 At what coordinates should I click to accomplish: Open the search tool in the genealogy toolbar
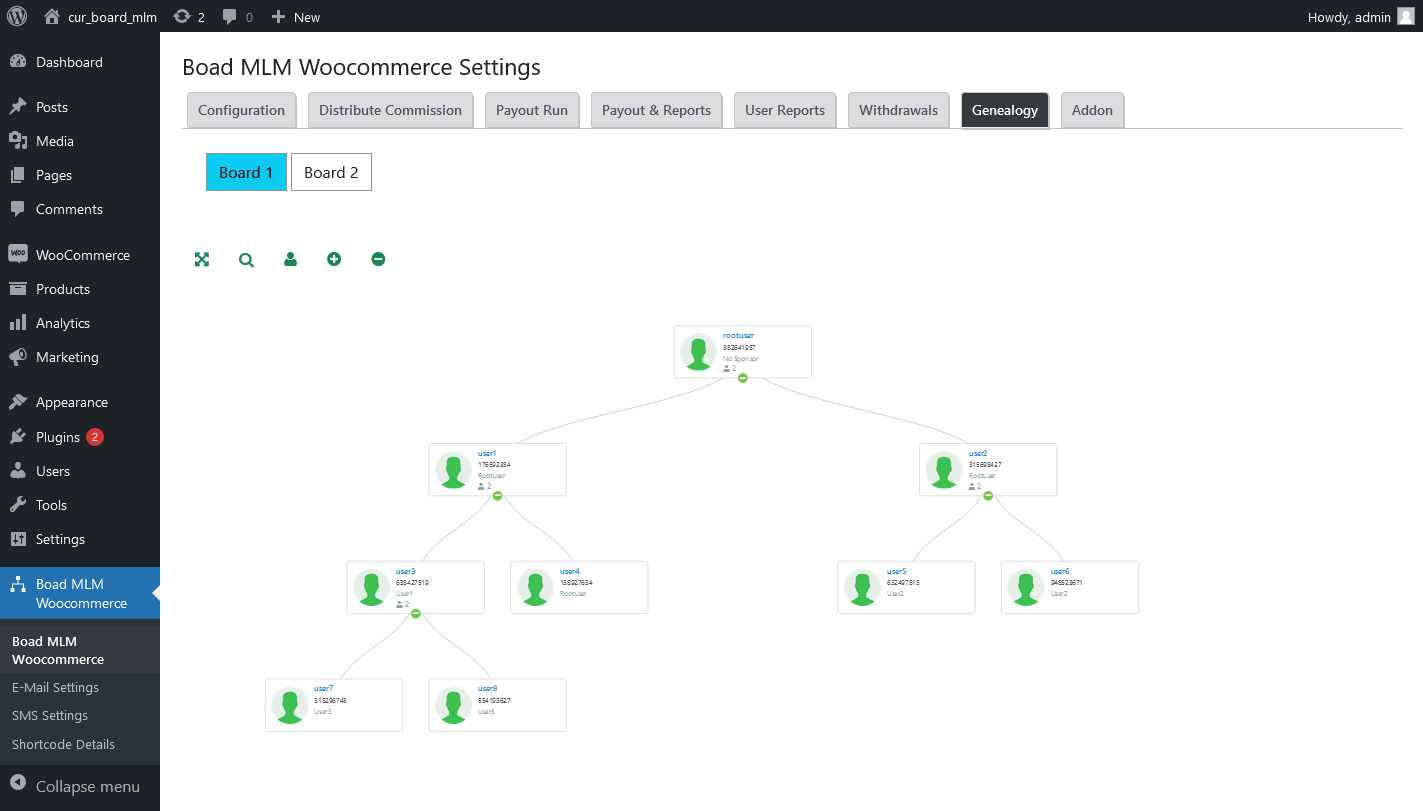click(246, 258)
